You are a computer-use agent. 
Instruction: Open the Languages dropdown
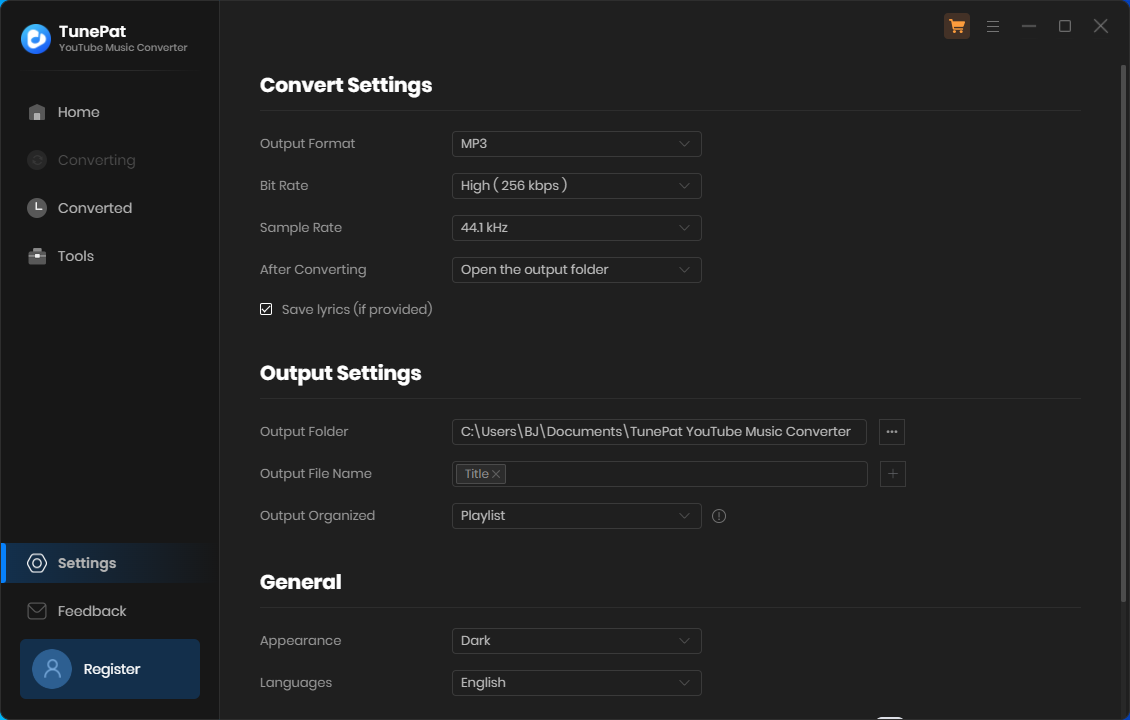pyautogui.click(x=577, y=683)
